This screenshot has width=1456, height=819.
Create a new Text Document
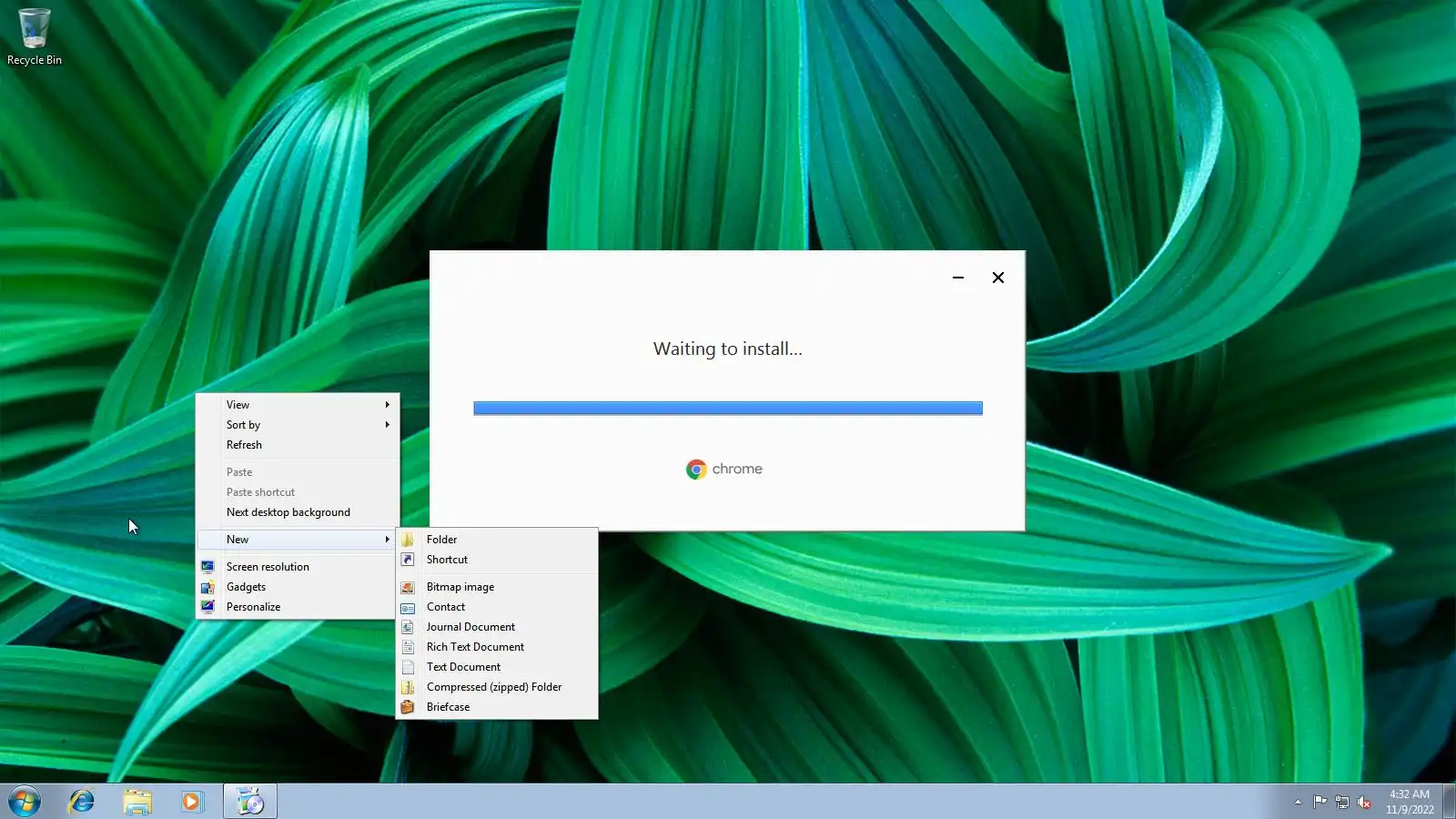[497, 667]
